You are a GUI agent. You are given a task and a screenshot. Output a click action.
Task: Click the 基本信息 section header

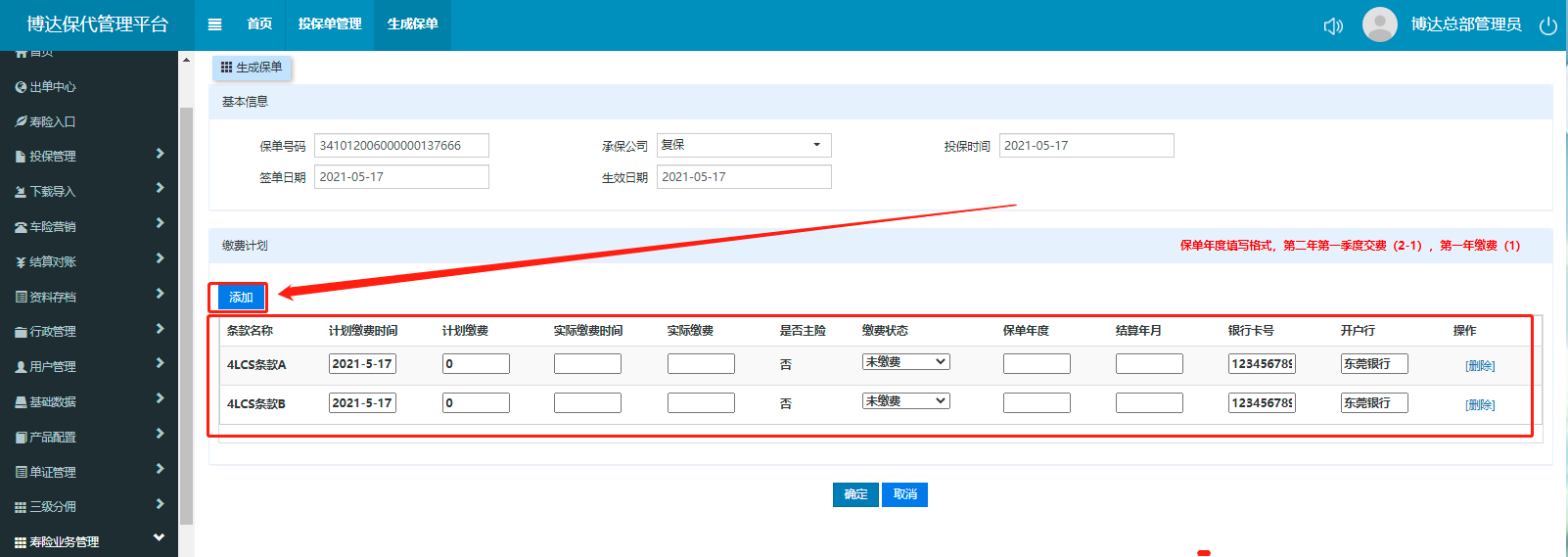tap(880, 102)
